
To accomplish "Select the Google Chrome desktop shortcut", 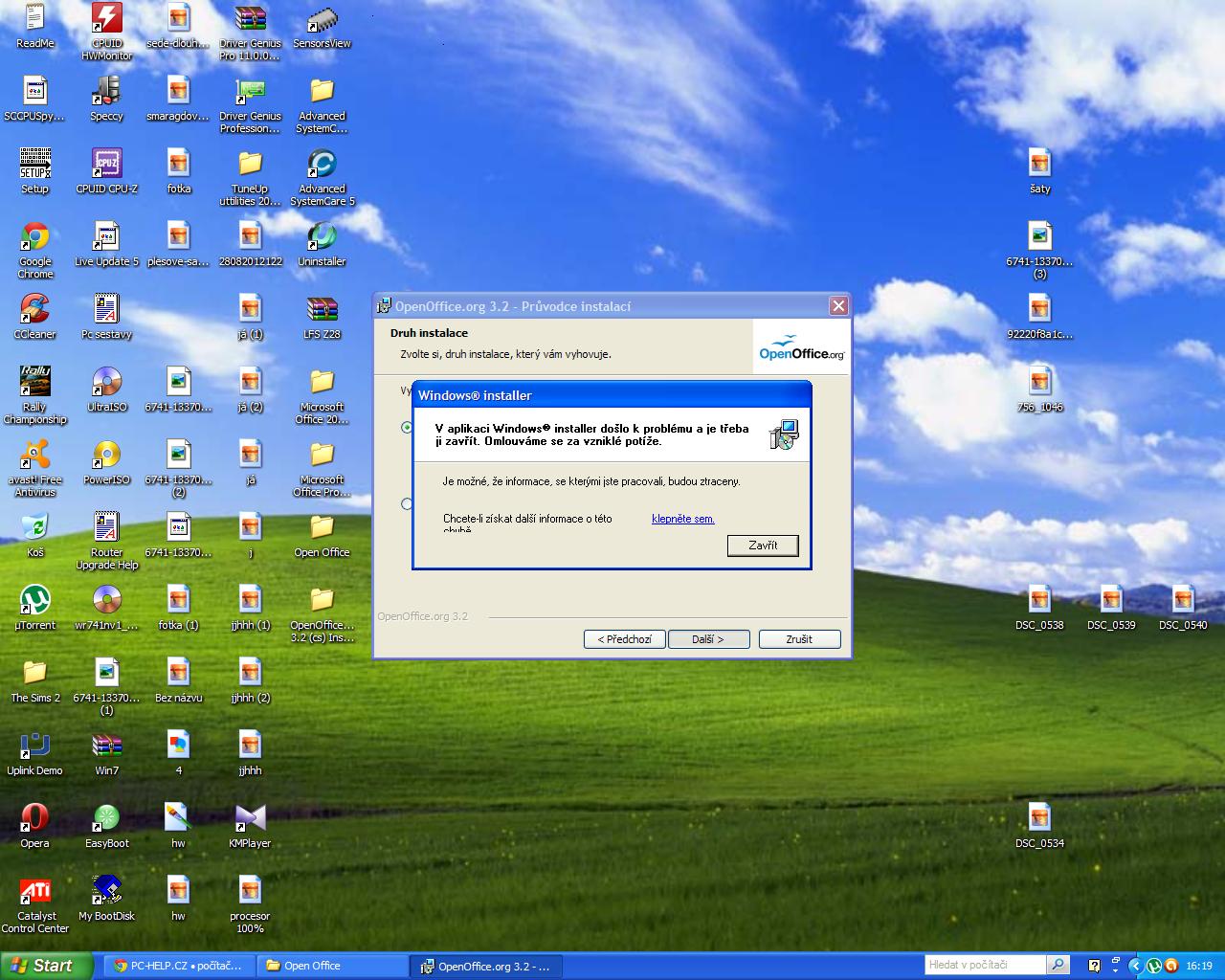I will tap(35, 250).
